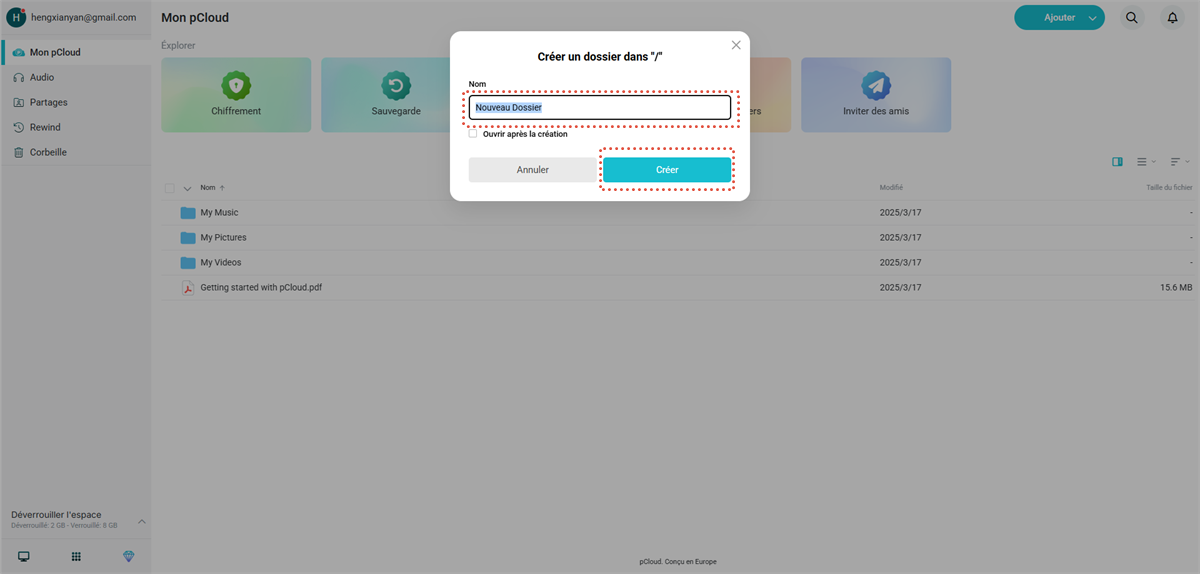The width and height of the screenshot is (1200, 574).
Task: Click the My Music folder icon
Action: click(x=188, y=213)
